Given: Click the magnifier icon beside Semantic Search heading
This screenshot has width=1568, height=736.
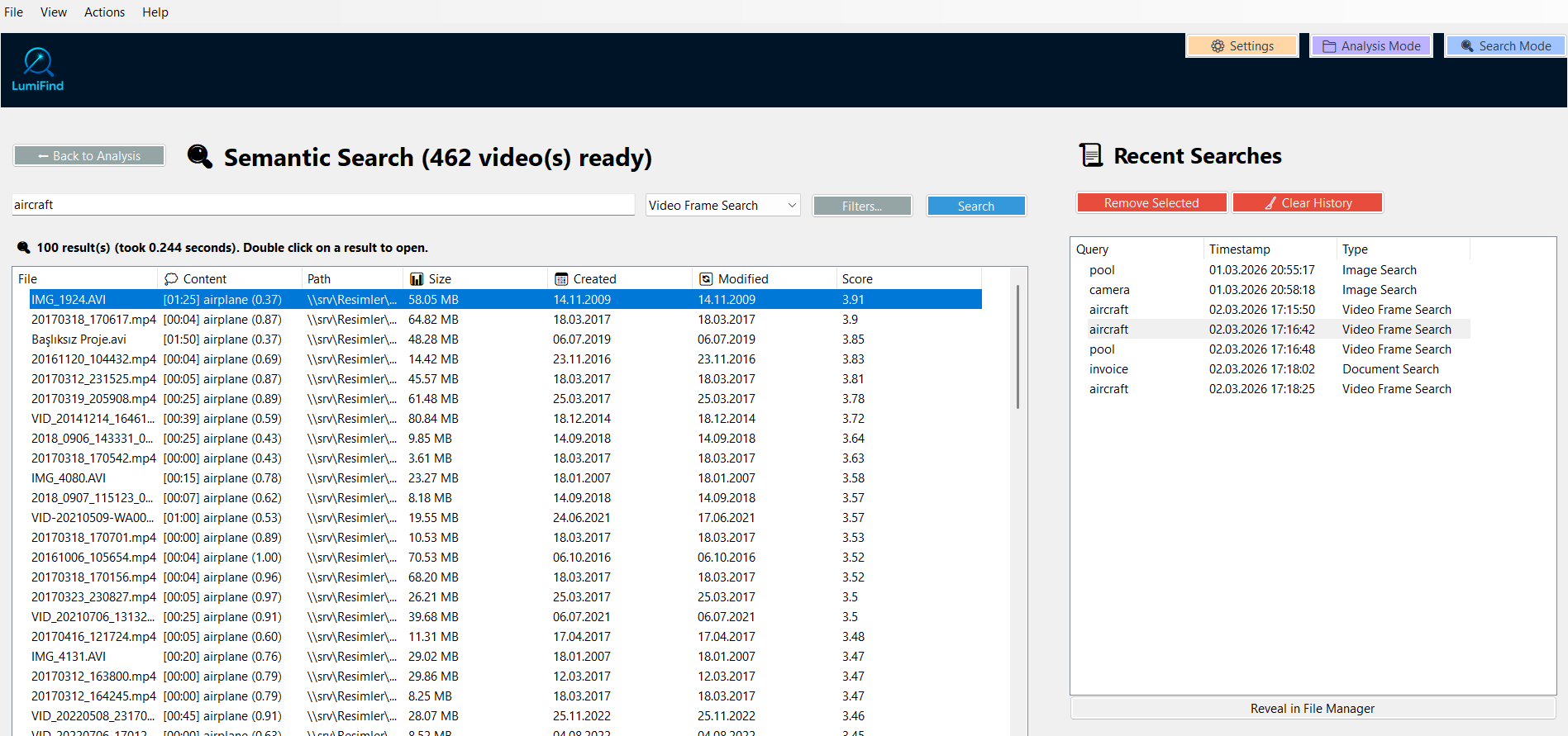Looking at the screenshot, I should 200,155.
